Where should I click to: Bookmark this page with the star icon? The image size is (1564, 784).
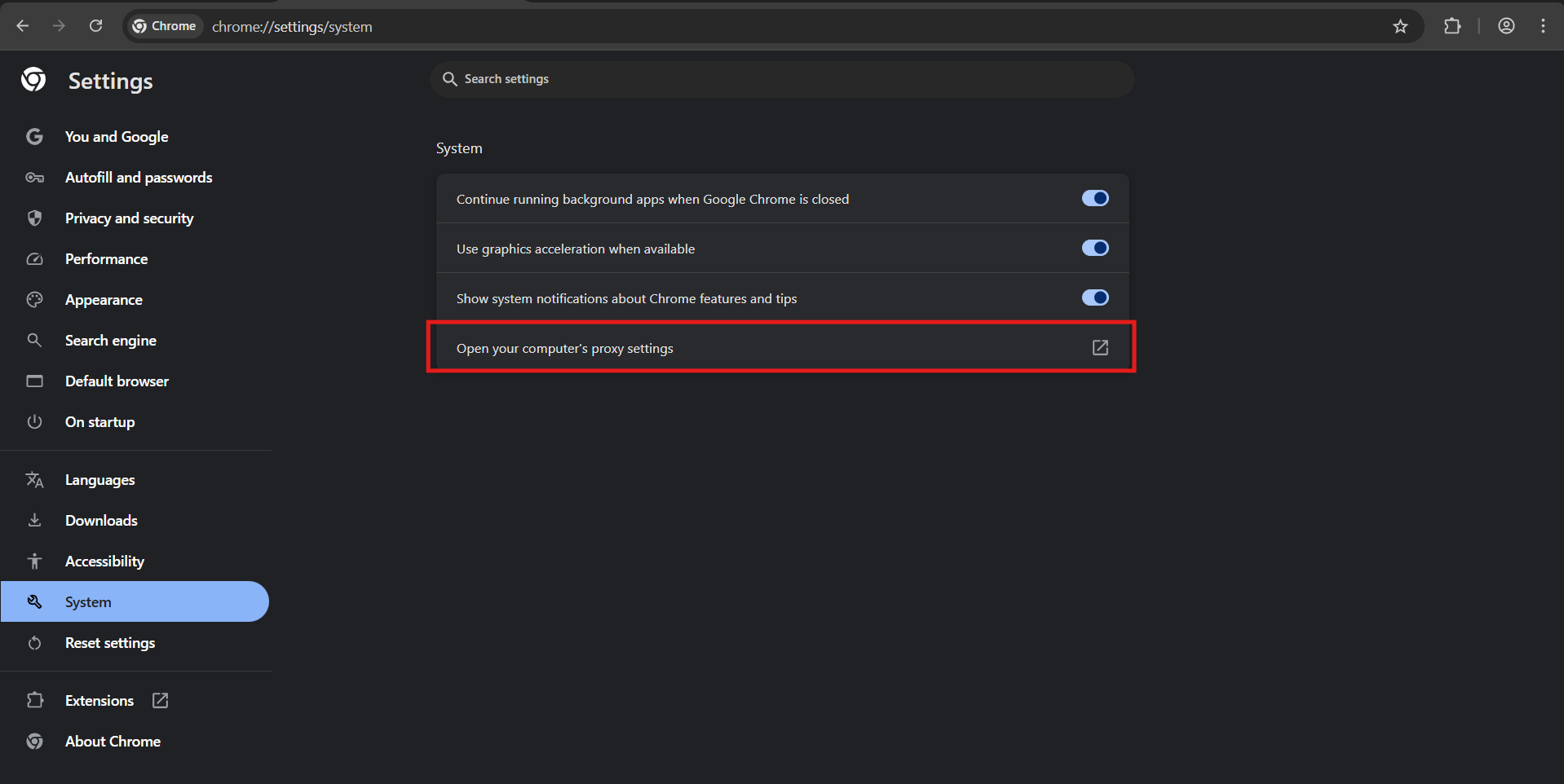pyautogui.click(x=1400, y=26)
